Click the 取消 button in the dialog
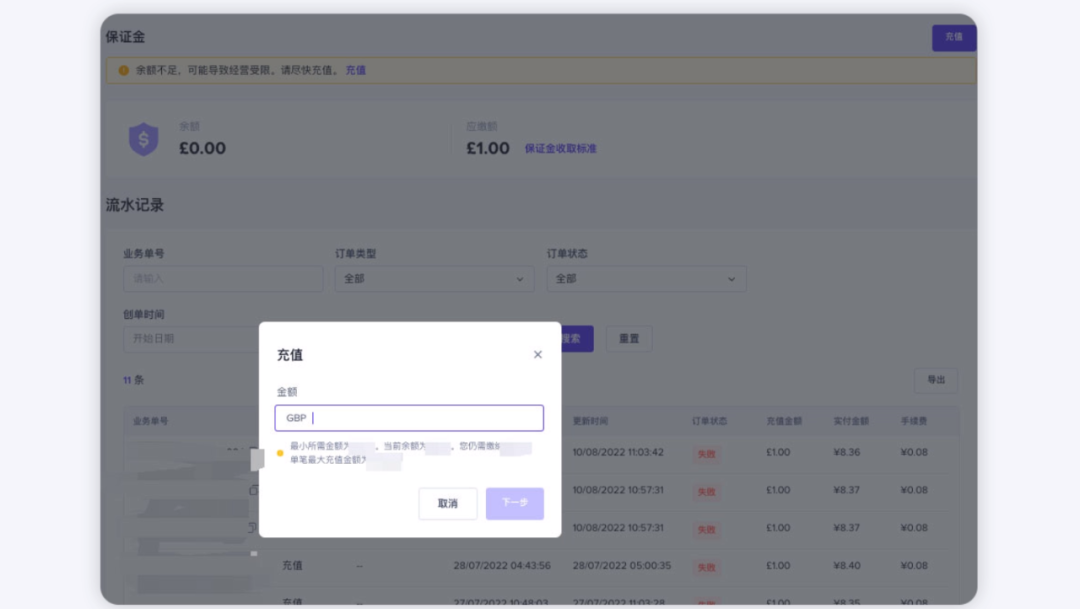1080x609 pixels. coord(447,504)
